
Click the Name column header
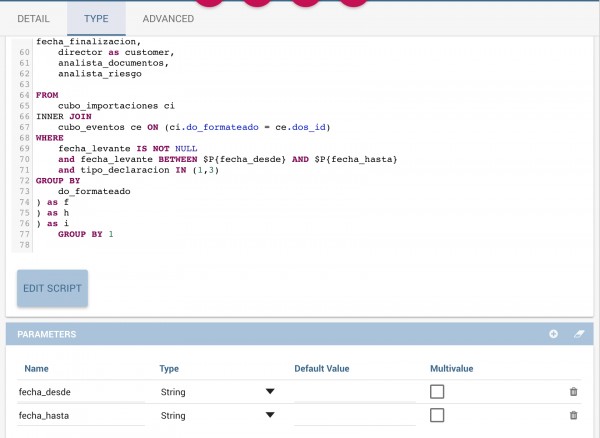point(36,368)
